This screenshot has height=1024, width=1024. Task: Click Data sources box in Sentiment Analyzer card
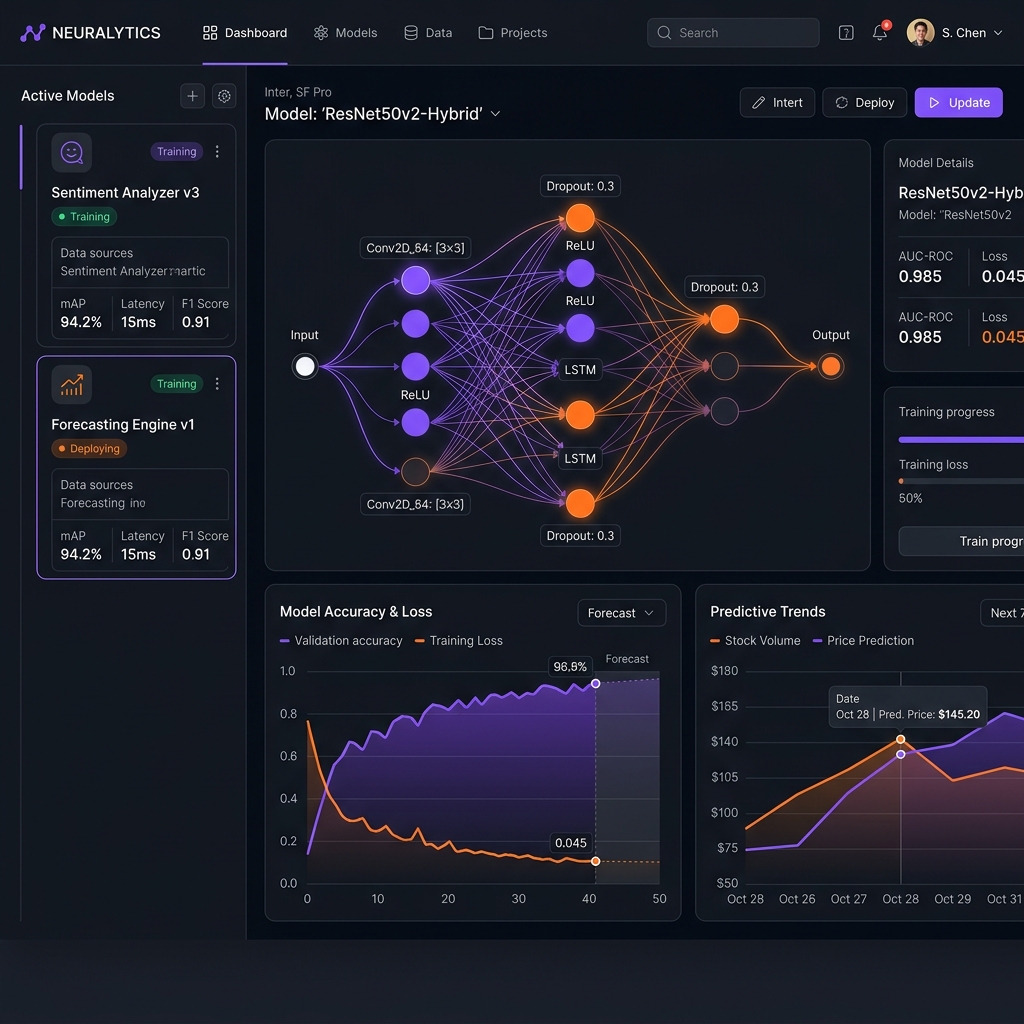[140, 262]
